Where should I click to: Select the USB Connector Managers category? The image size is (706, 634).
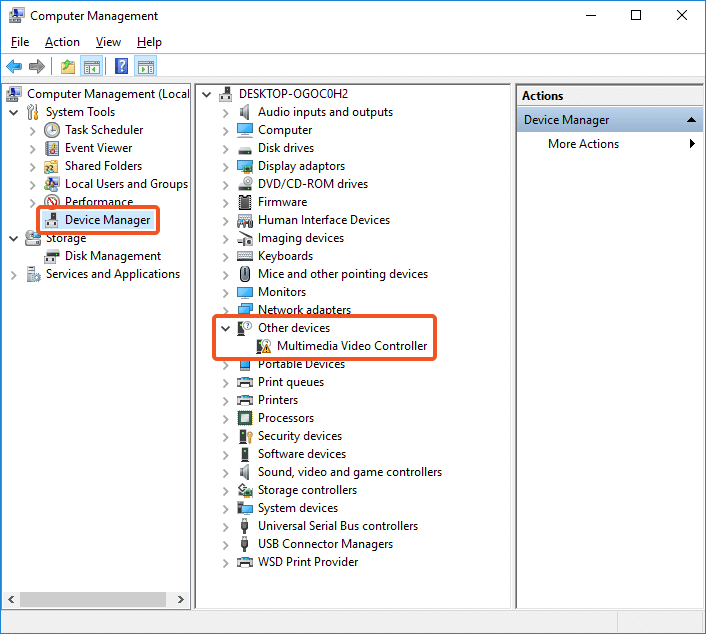coord(325,544)
